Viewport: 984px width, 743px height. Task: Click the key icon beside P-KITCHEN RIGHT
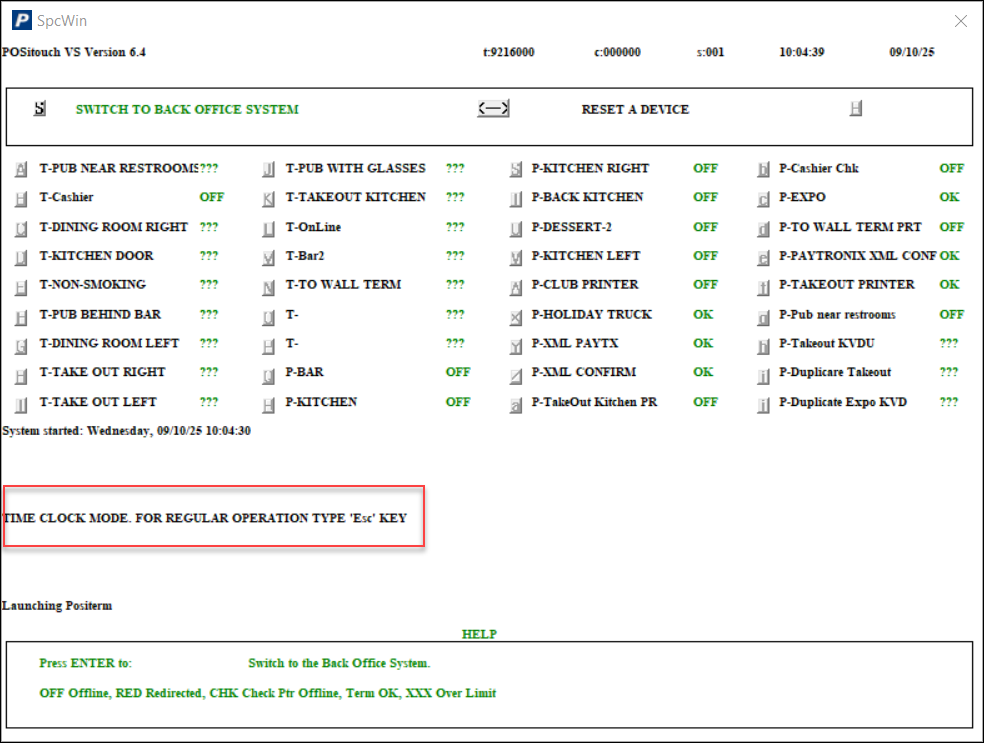(x=516, y=170)
